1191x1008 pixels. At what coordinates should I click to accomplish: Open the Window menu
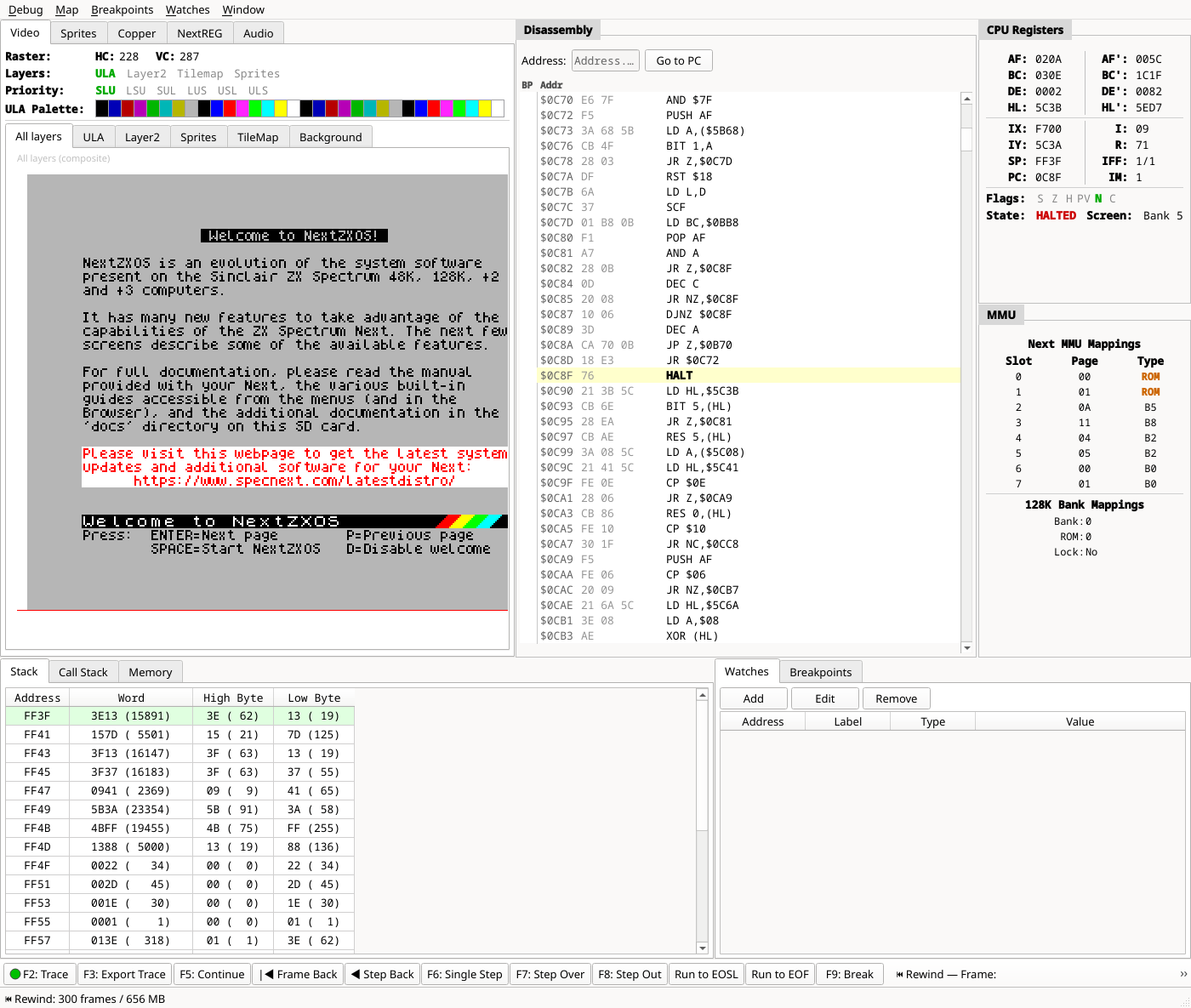[x=243, y=9]
